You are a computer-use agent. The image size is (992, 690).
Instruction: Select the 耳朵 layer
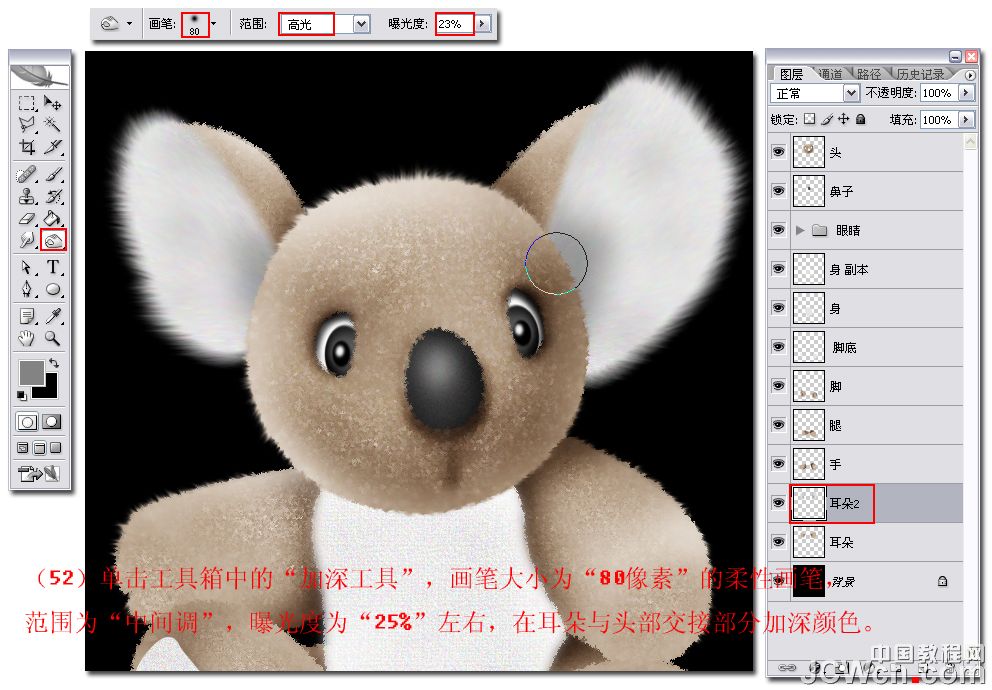865,543
